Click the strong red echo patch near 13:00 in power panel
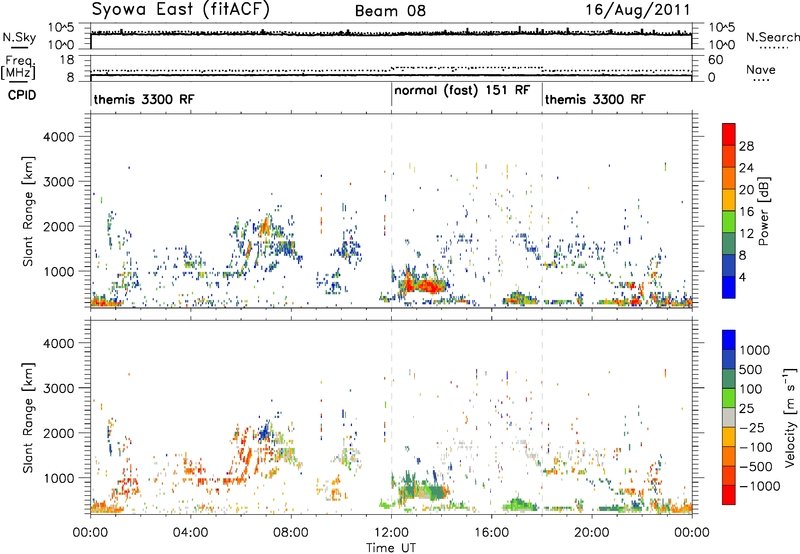This screenshot has width=800, height=554. click(x=422, y=284)
